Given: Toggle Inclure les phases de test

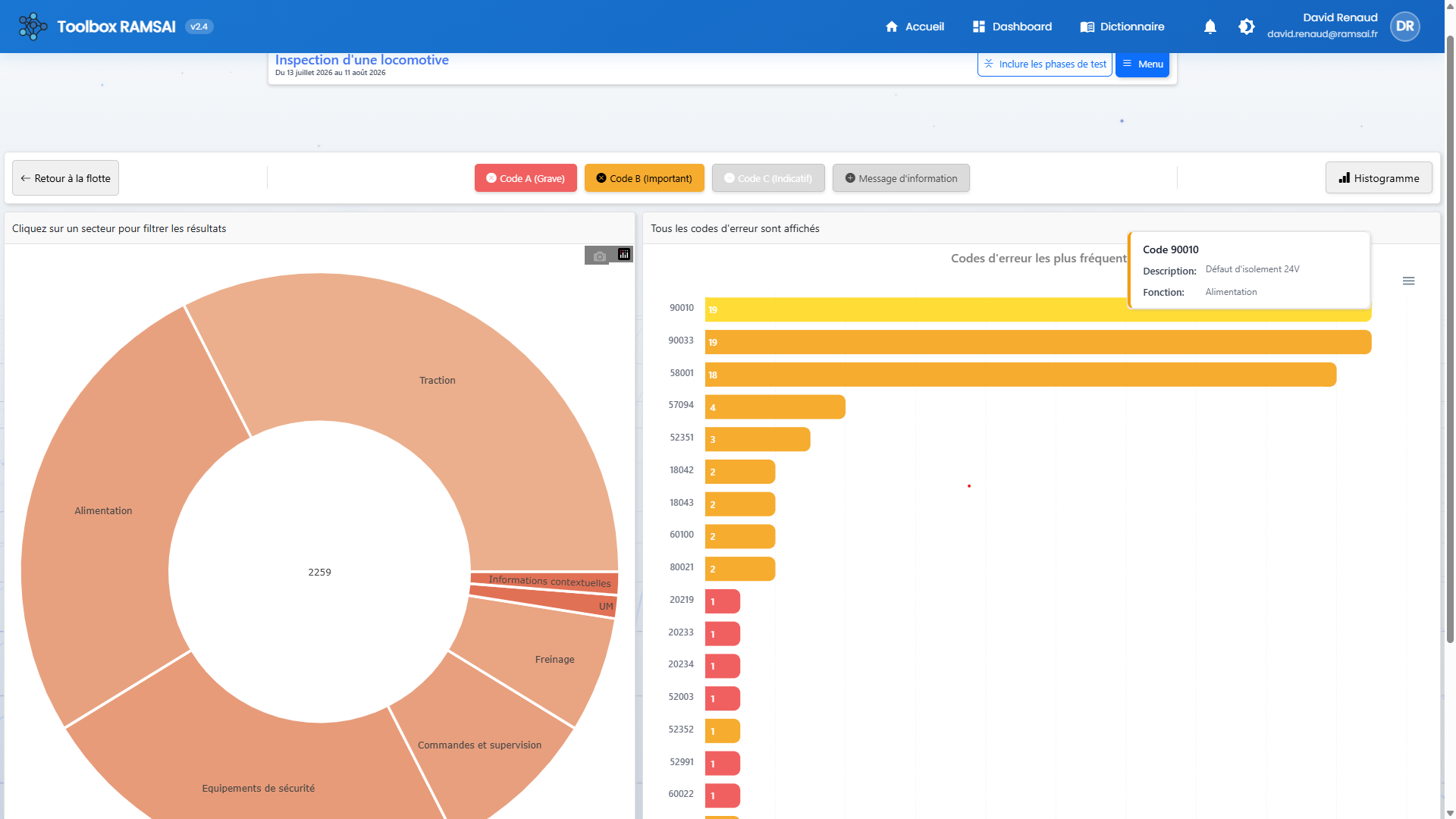Looking at the screenshot, I should [1045, 64].
